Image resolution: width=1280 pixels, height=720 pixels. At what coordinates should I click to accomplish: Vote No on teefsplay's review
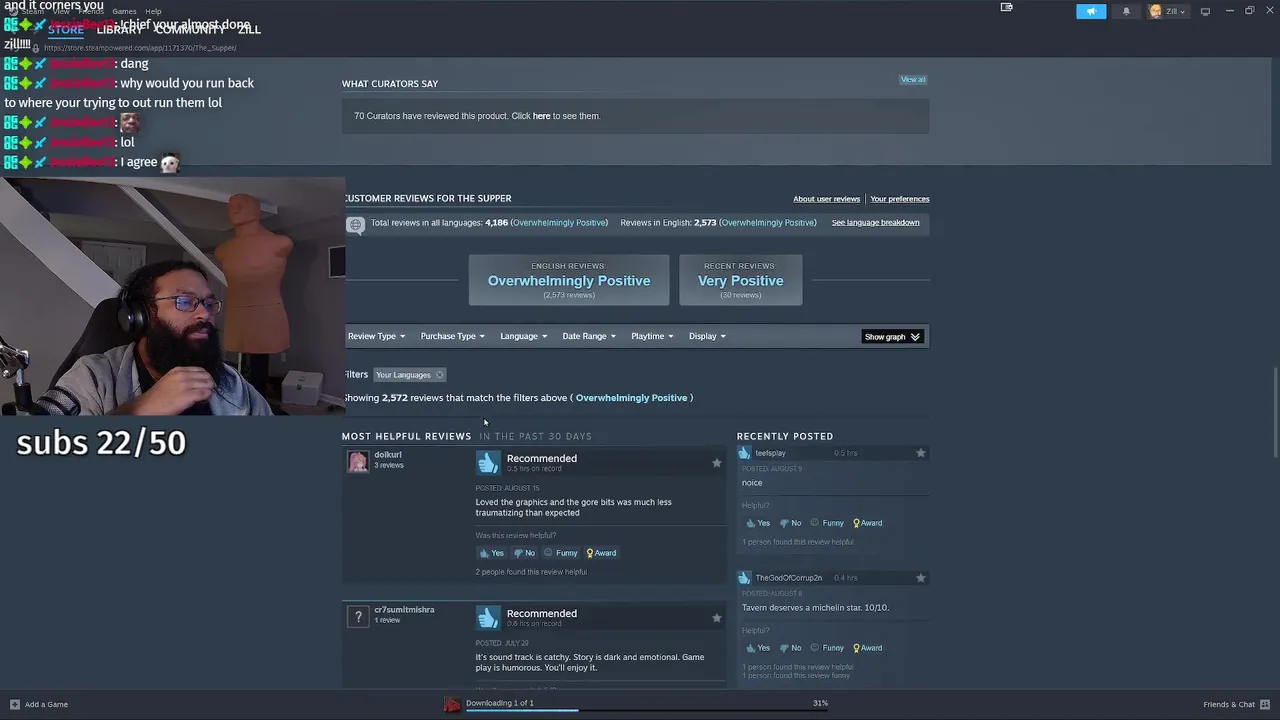point(790,523)
